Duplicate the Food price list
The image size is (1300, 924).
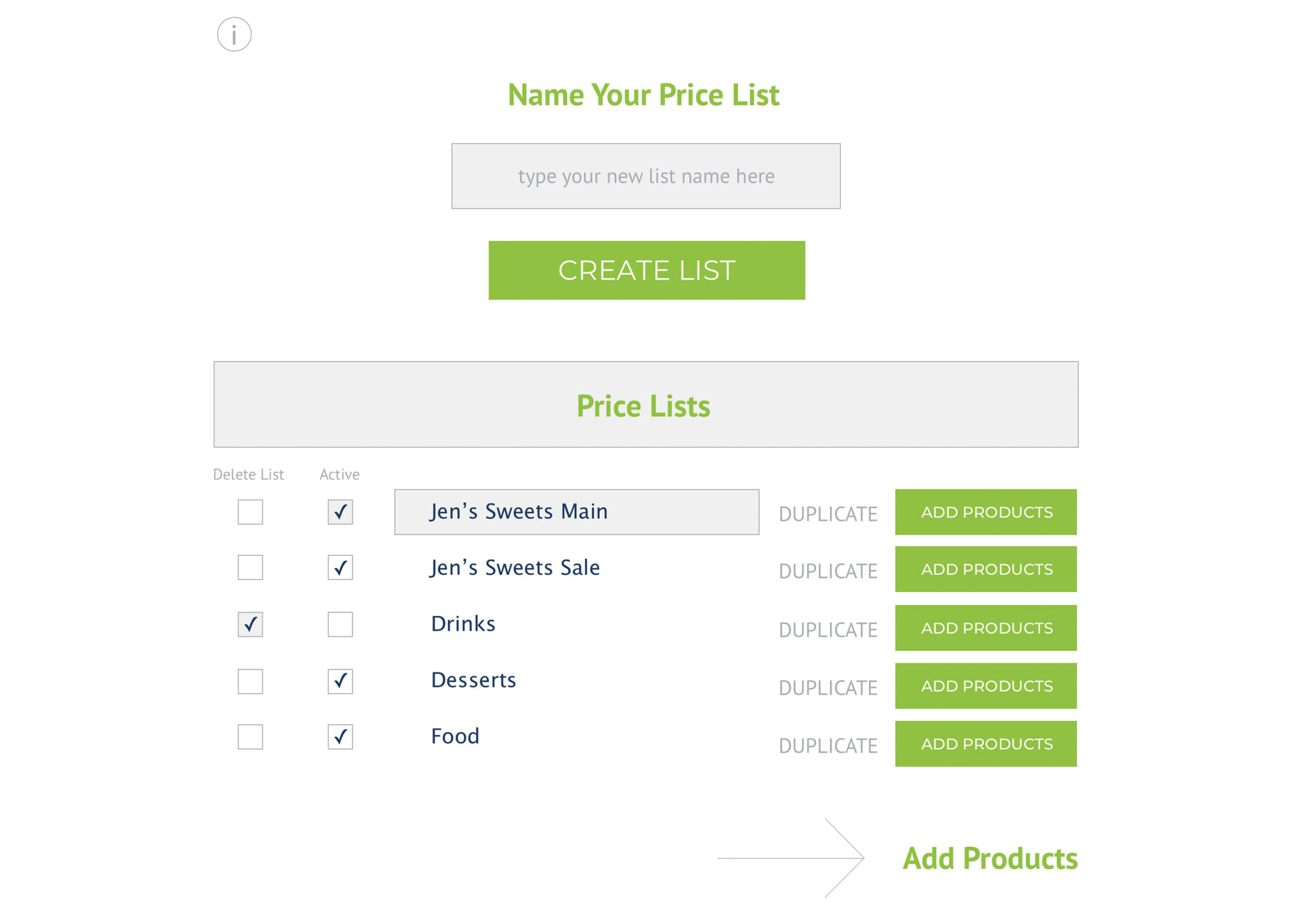point(828,746)
